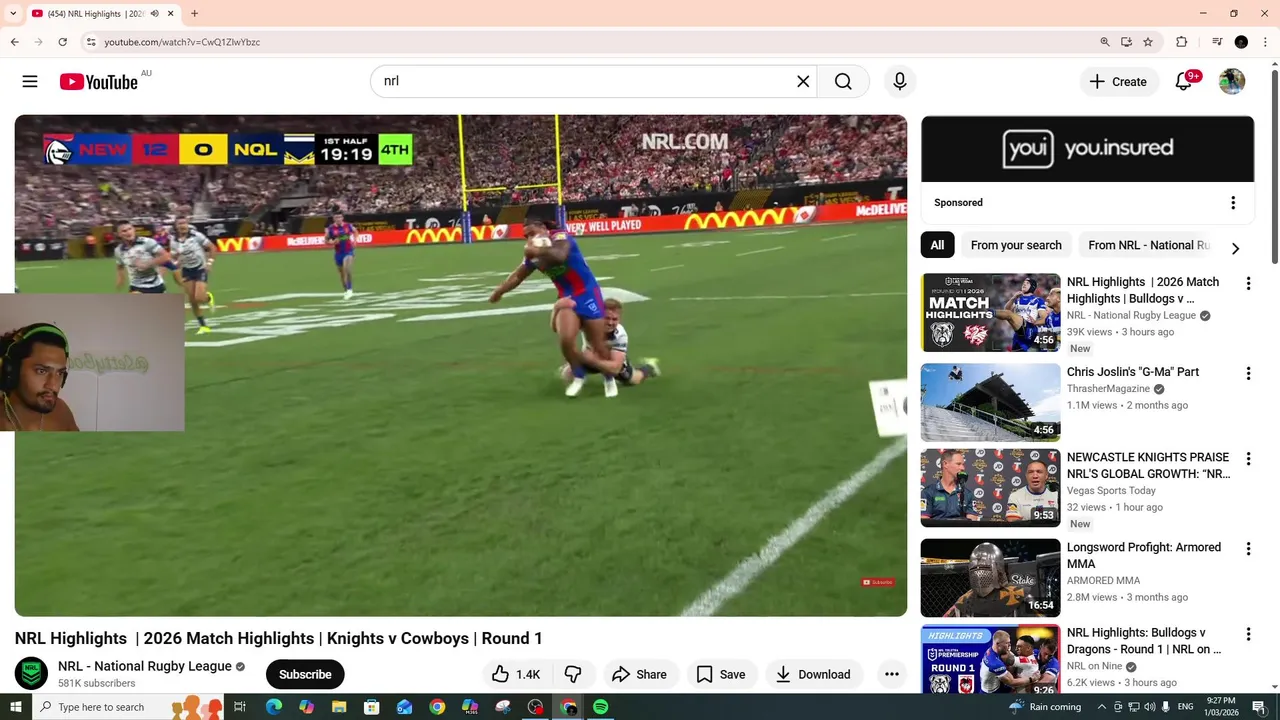This screenshot has width=1280, height=720.
Task: Subscribe to the NRL channel
Action: [x=305, y=674]
